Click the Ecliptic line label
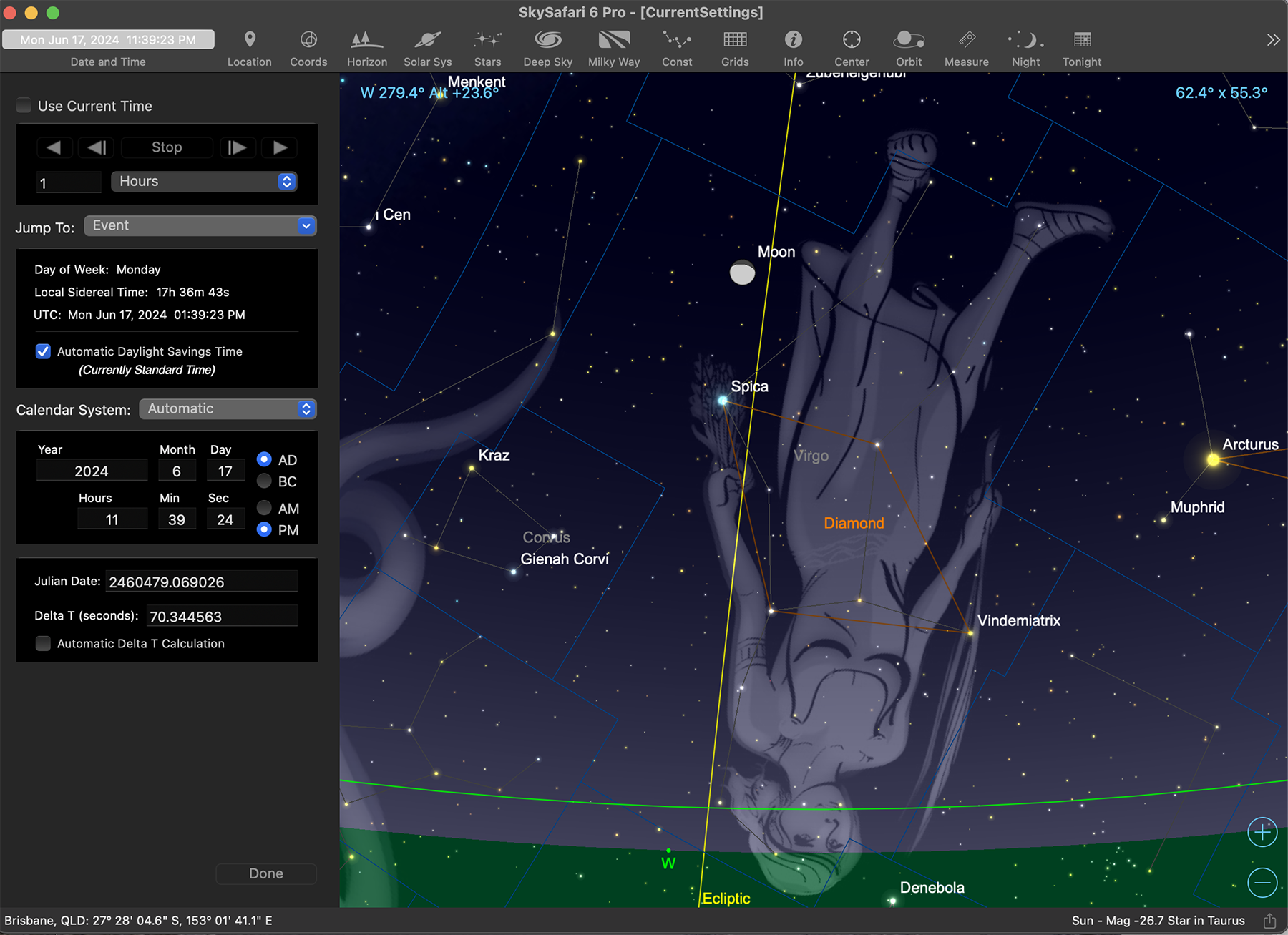 726,899
